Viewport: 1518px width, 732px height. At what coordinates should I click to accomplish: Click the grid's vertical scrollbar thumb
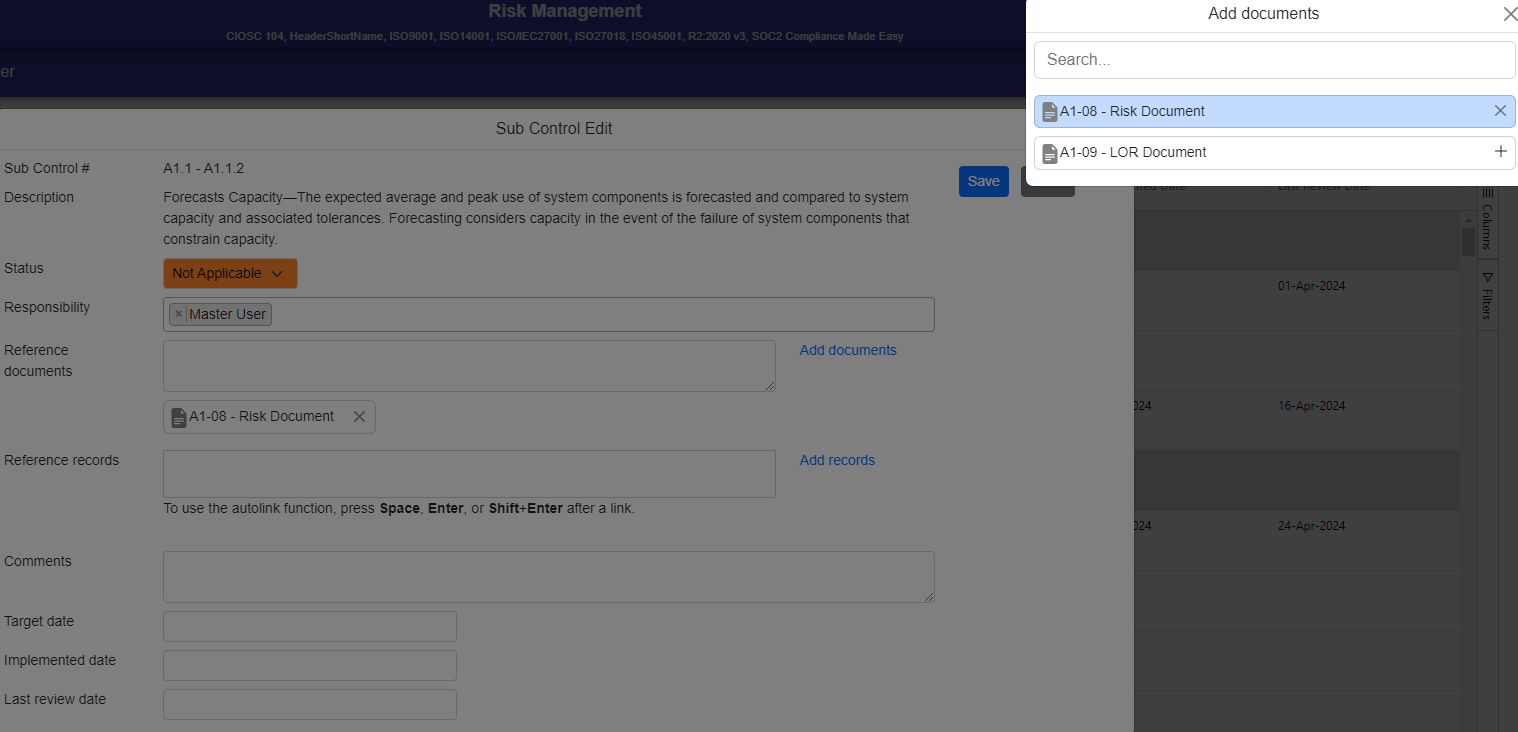(x=1468, y=242)
